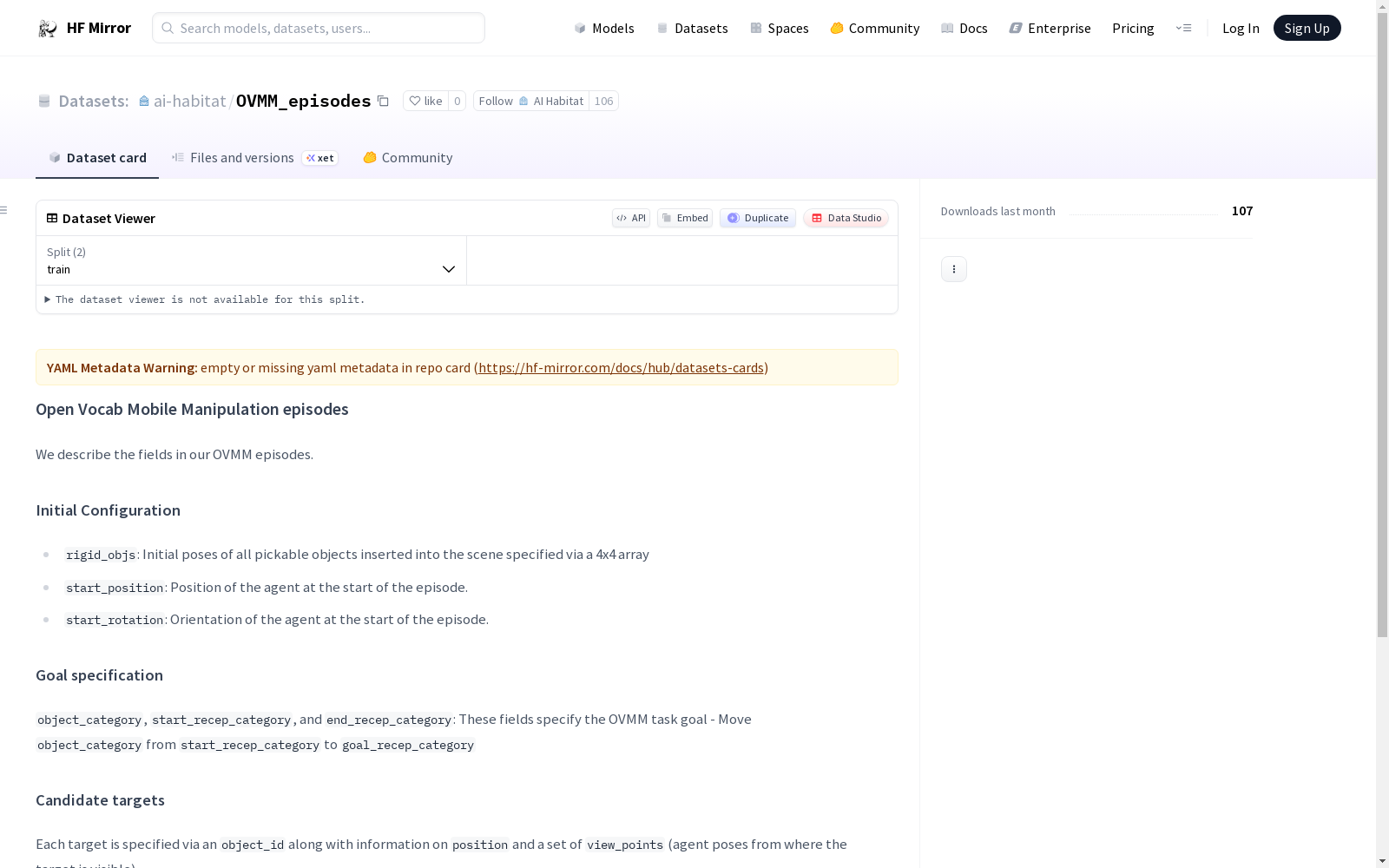Click the view_points code term
The image size is (1389, 868).
[x=625, y=845]
